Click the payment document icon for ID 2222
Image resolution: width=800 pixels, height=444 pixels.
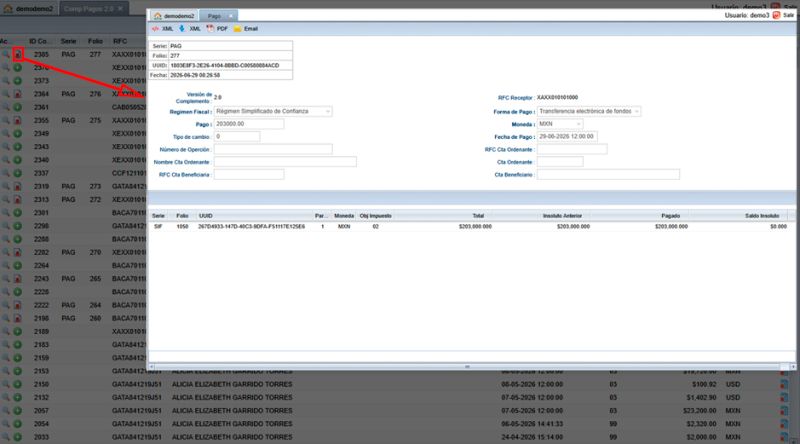tap(18, 305)
